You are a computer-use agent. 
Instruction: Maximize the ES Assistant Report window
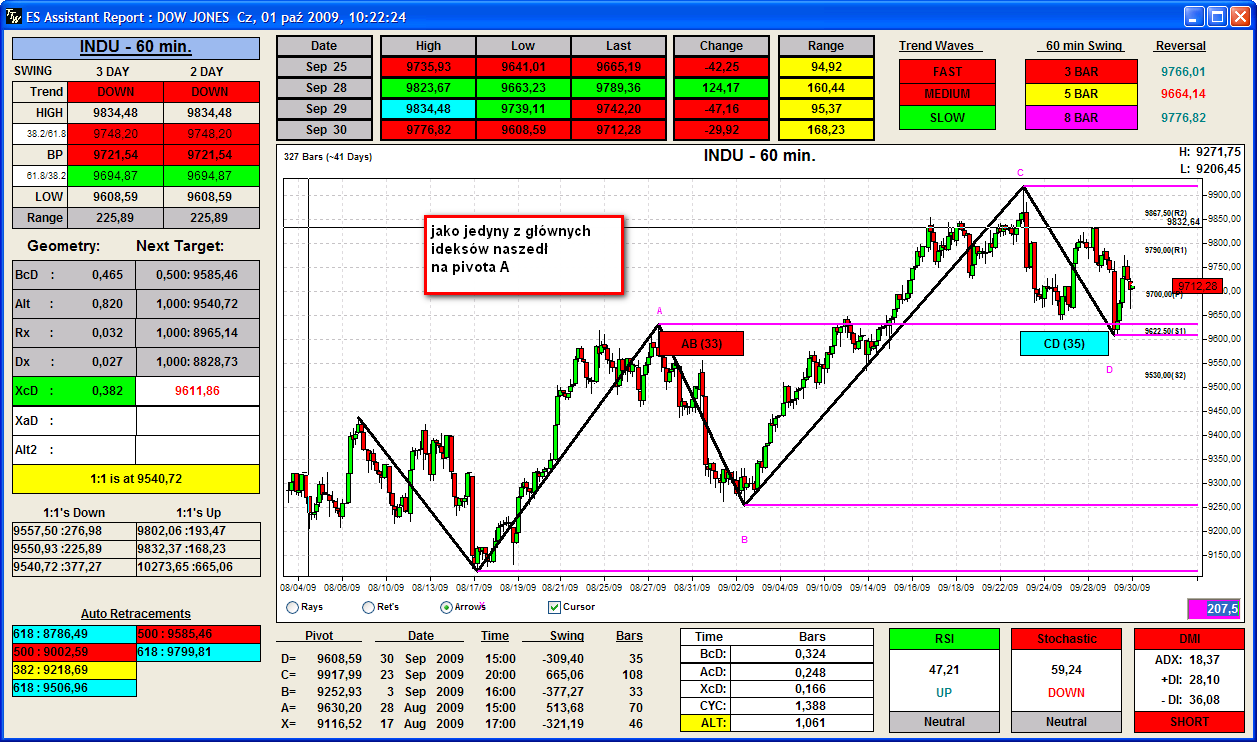1218,17
